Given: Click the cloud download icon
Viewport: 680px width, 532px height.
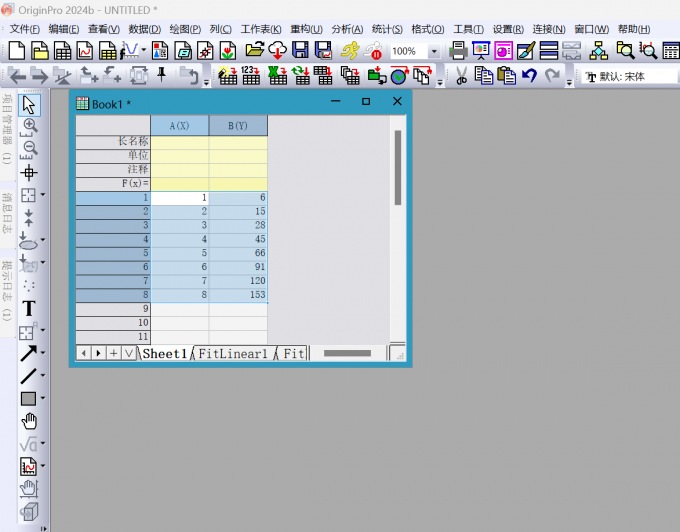Looking at the screenshot, I should pyautogui.click(x=278, y=51).
